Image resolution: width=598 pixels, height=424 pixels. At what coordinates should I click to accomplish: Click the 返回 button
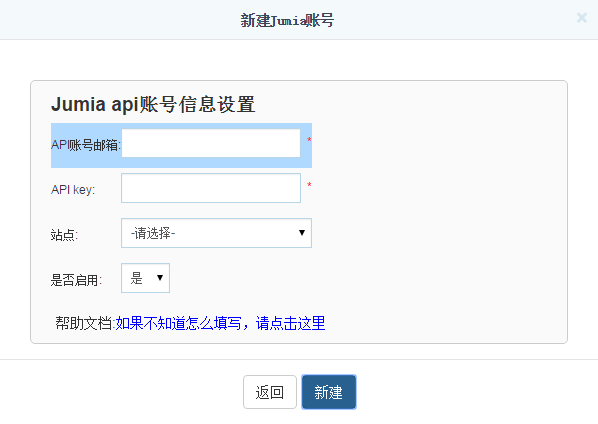coord(270,392)
